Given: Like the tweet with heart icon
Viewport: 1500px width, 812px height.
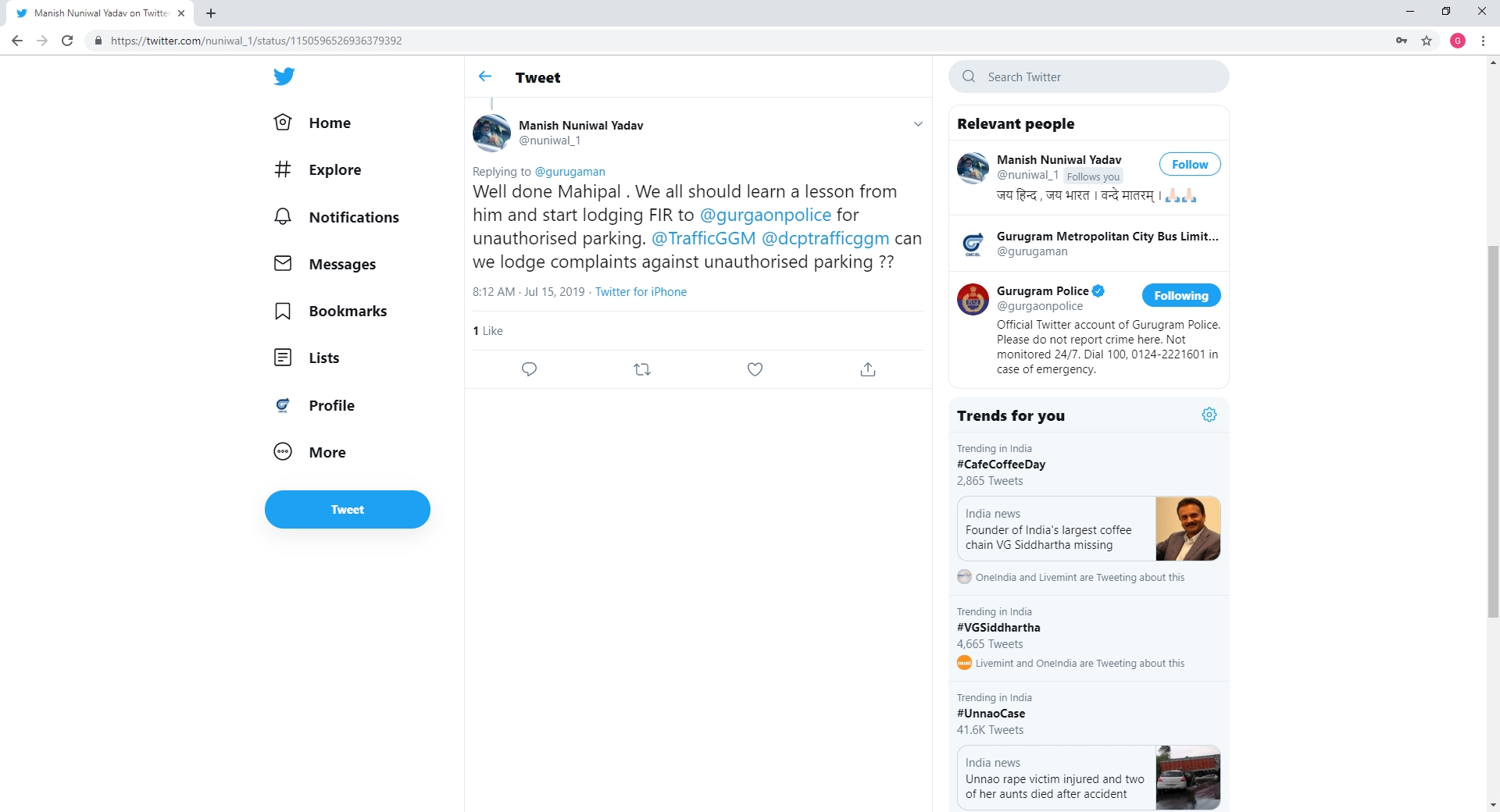Looking at the screenshot, I should tap(755, 369).
